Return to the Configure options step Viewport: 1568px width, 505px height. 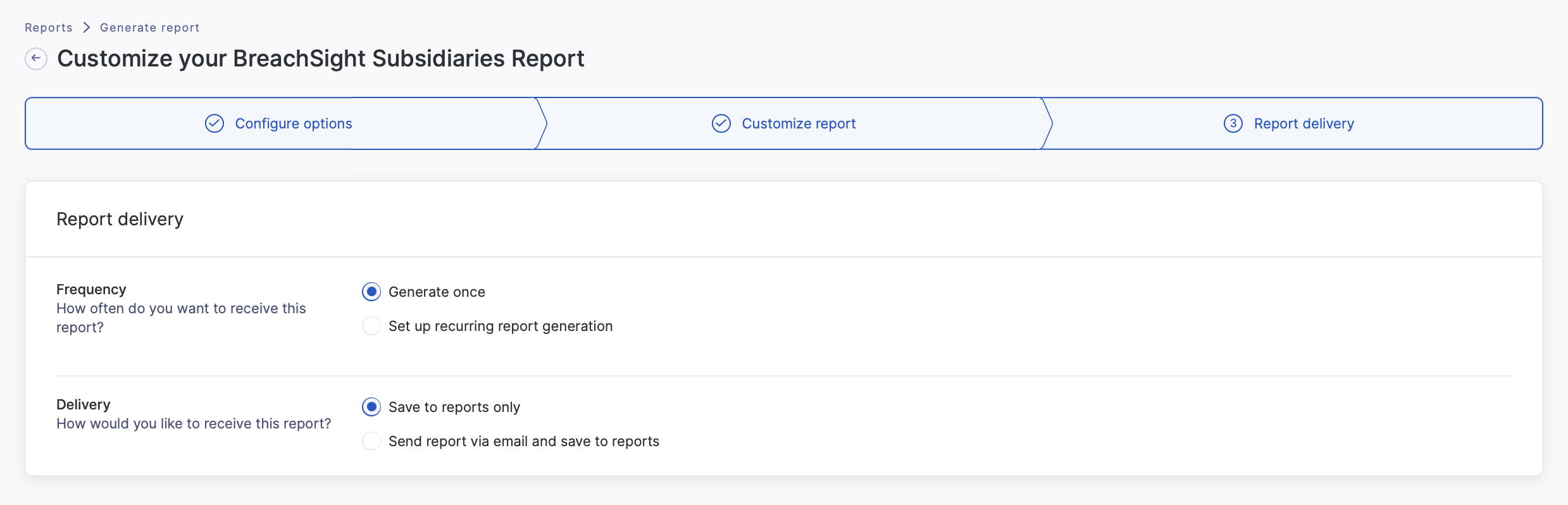(293, 123)
